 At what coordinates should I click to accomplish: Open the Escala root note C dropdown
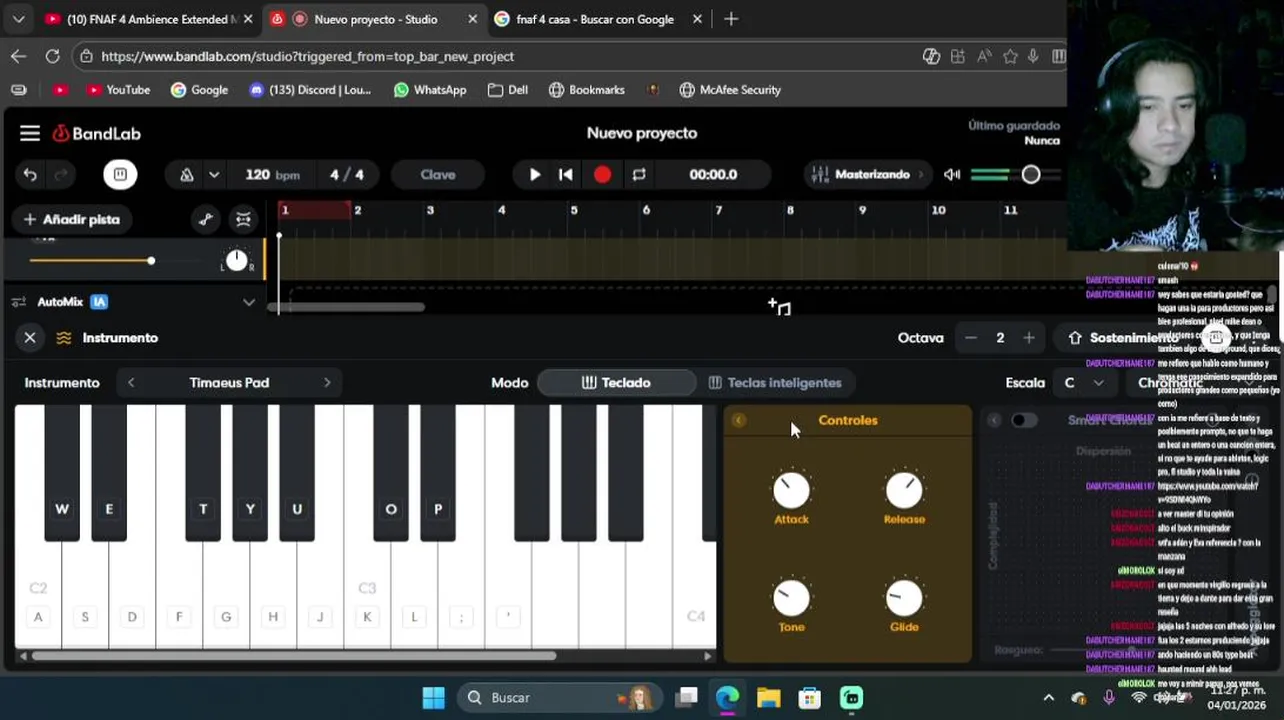1084,383
